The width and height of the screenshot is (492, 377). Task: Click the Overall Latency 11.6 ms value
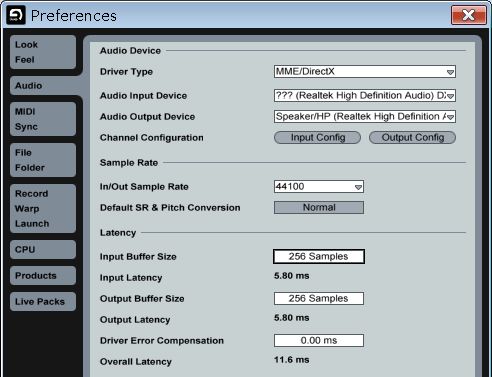tap(292, 360)
